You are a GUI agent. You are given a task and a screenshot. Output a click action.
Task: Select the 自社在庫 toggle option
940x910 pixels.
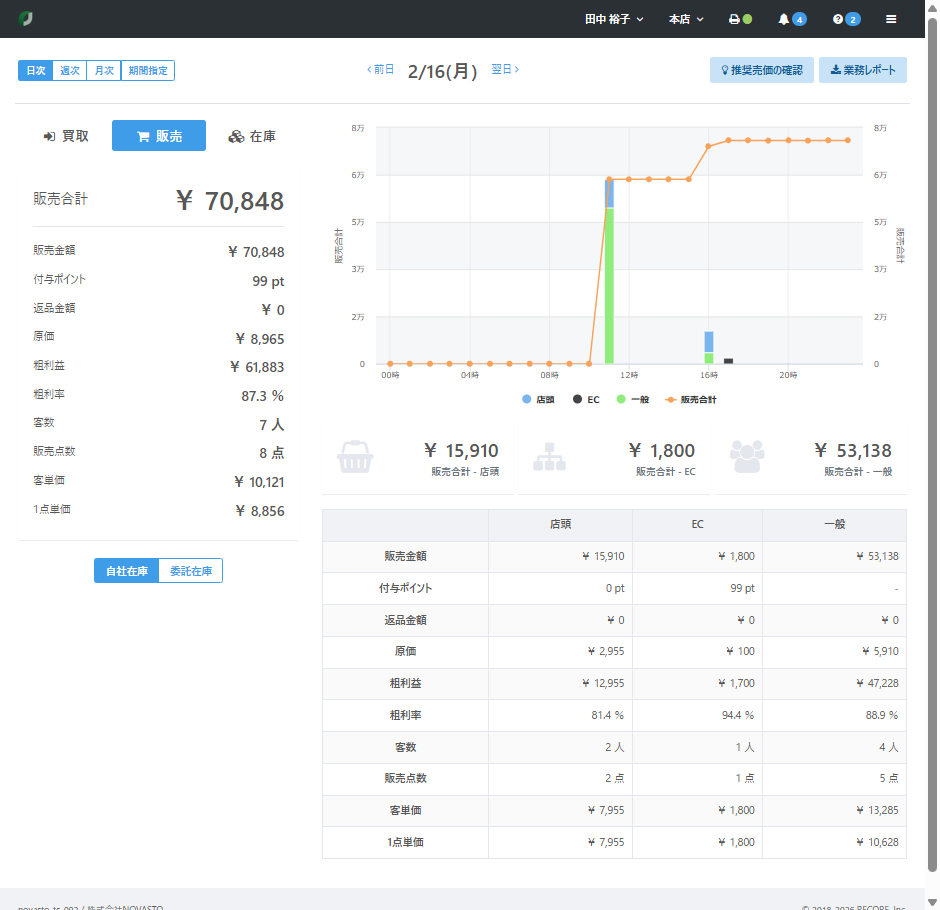[127, 571]
